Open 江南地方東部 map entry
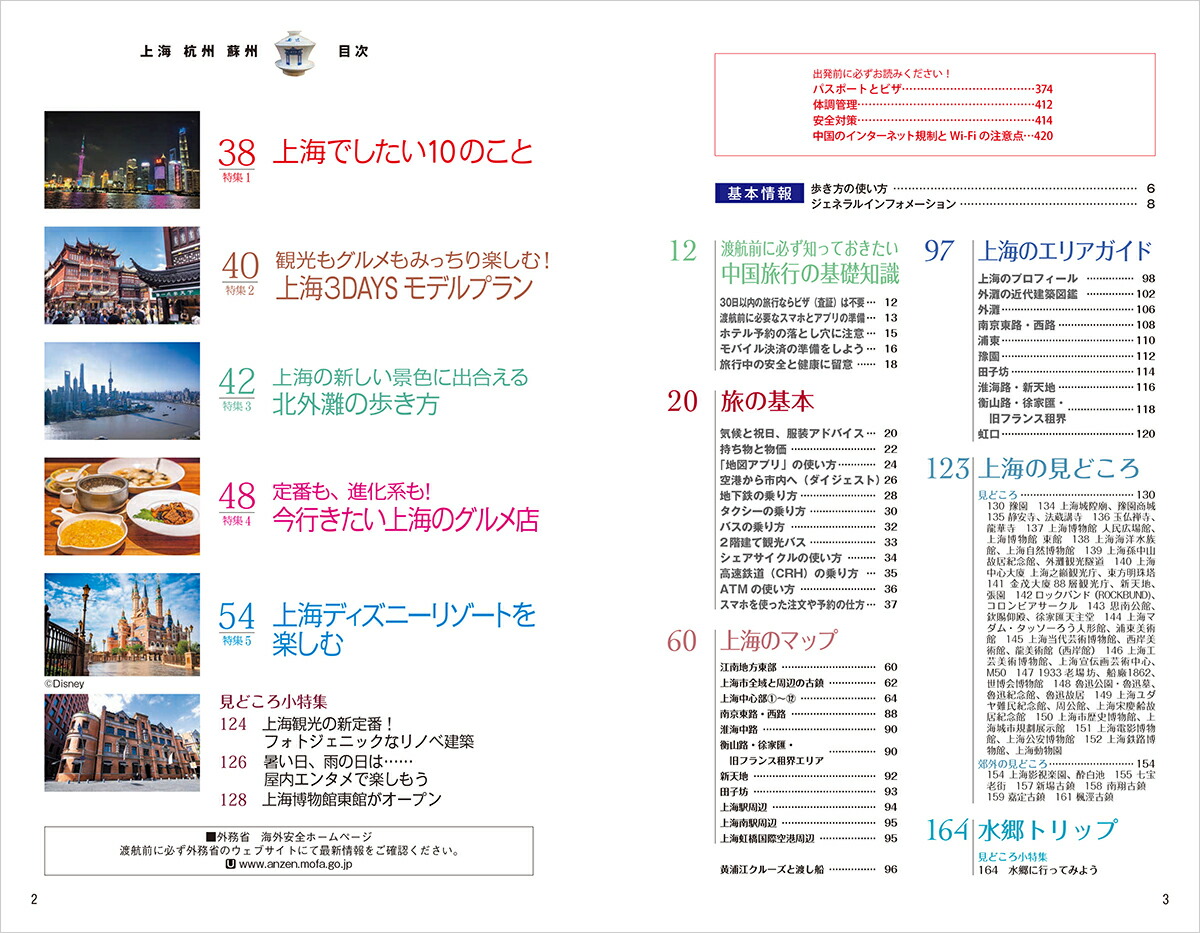Screen dimensions: 1200x933 [x=808, y=667]
